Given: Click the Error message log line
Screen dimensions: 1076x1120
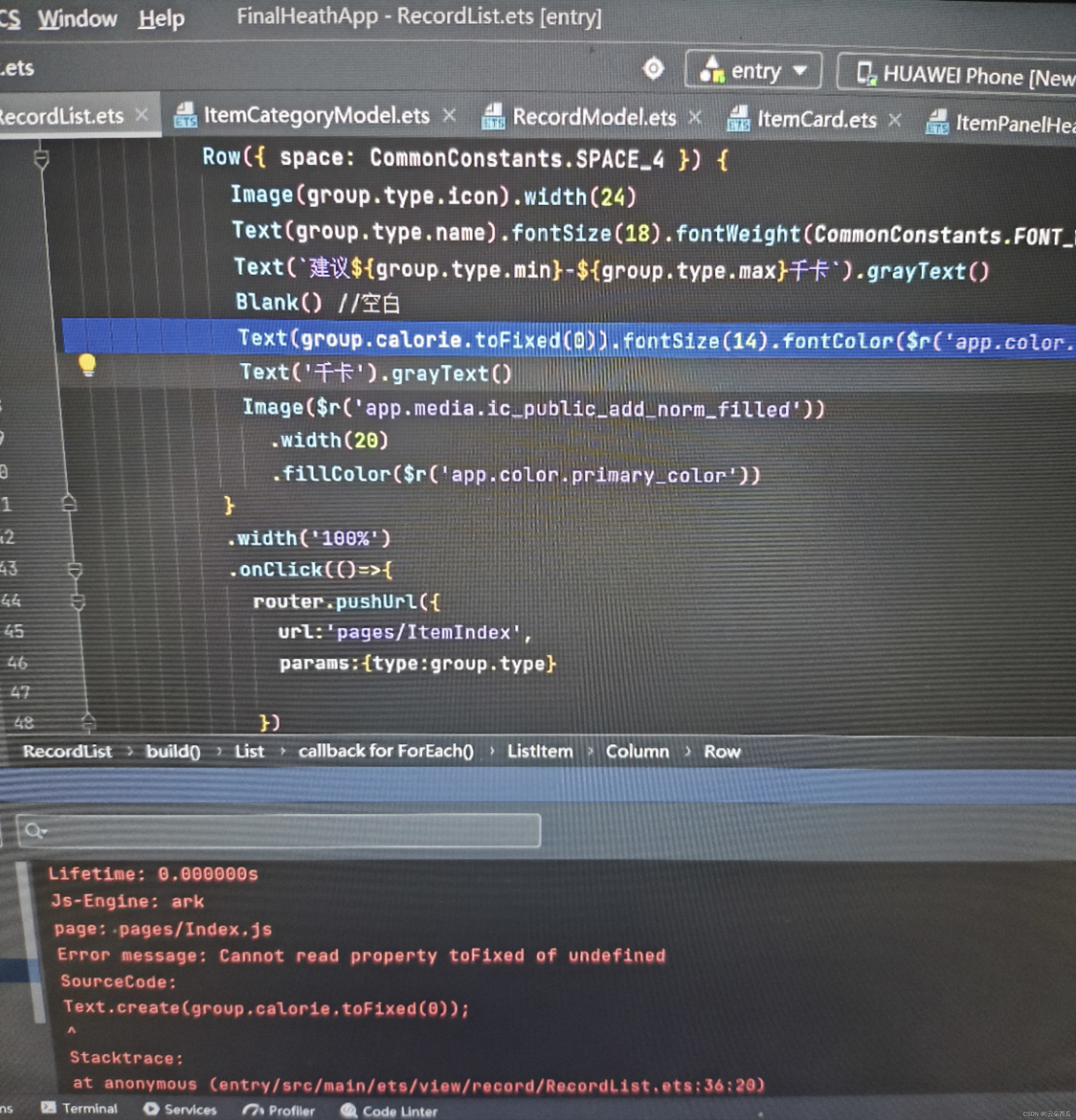Looking at the screenshot, I should pyautogui.click(x=362, y=955).
